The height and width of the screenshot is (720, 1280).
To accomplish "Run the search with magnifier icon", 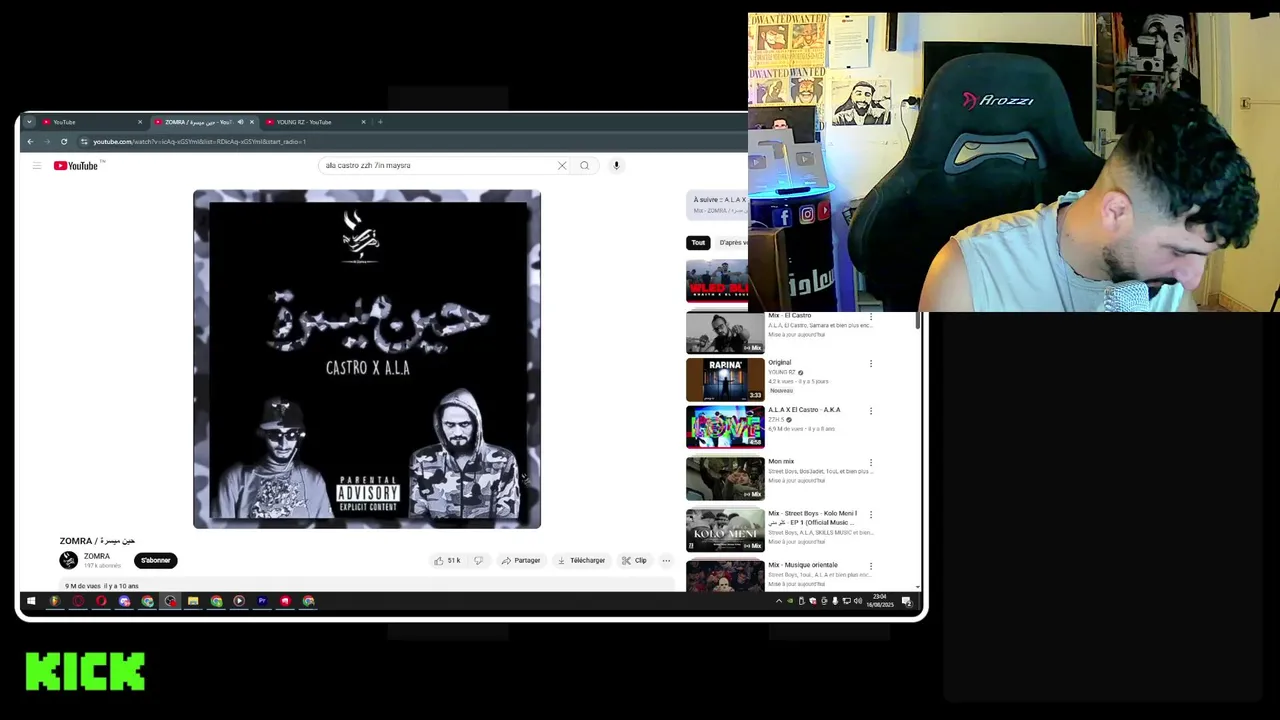I will (x=585, y=166).
